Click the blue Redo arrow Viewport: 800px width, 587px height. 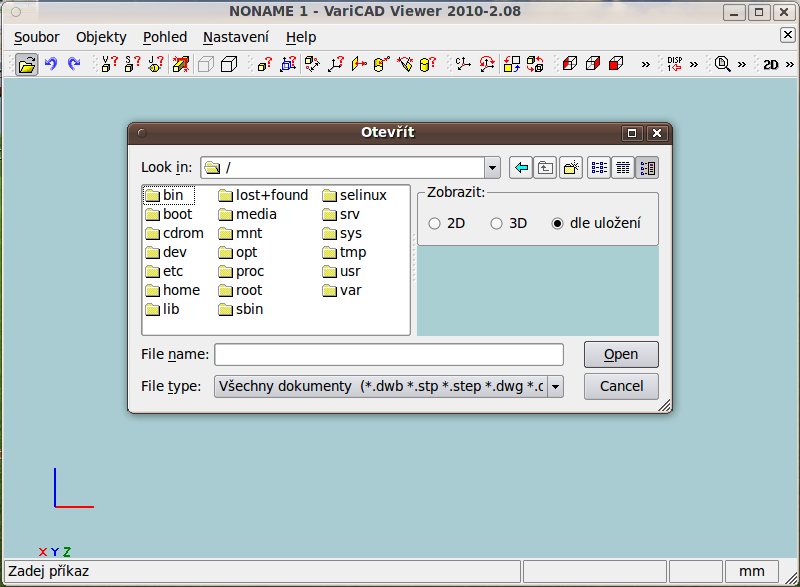pyautogui.click(x=74, y=64)
